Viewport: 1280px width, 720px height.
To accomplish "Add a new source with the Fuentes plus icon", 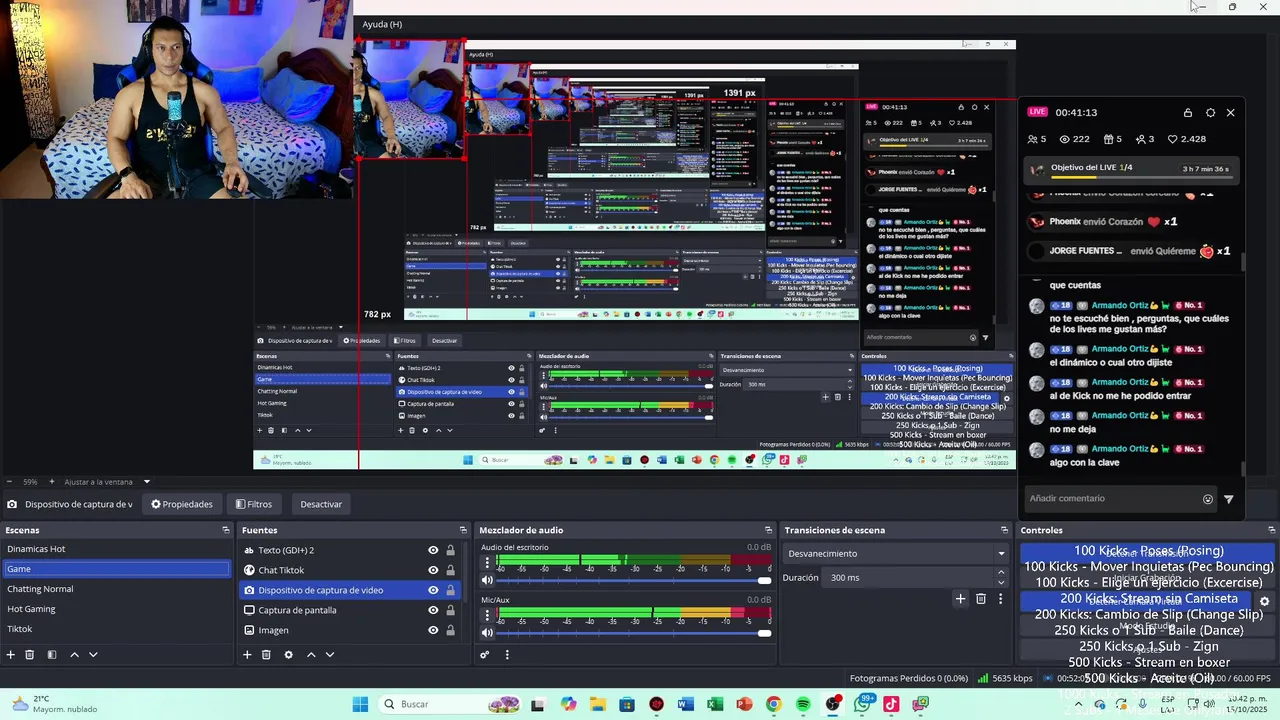I will (247, 655).
